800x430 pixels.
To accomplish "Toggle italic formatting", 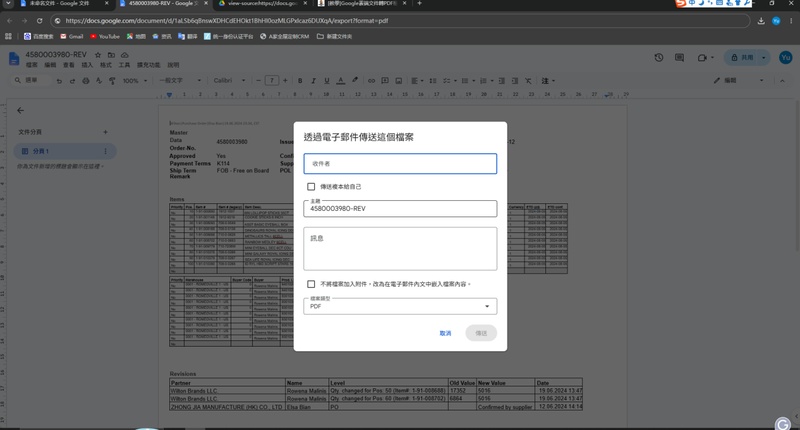I will (313, 81).
